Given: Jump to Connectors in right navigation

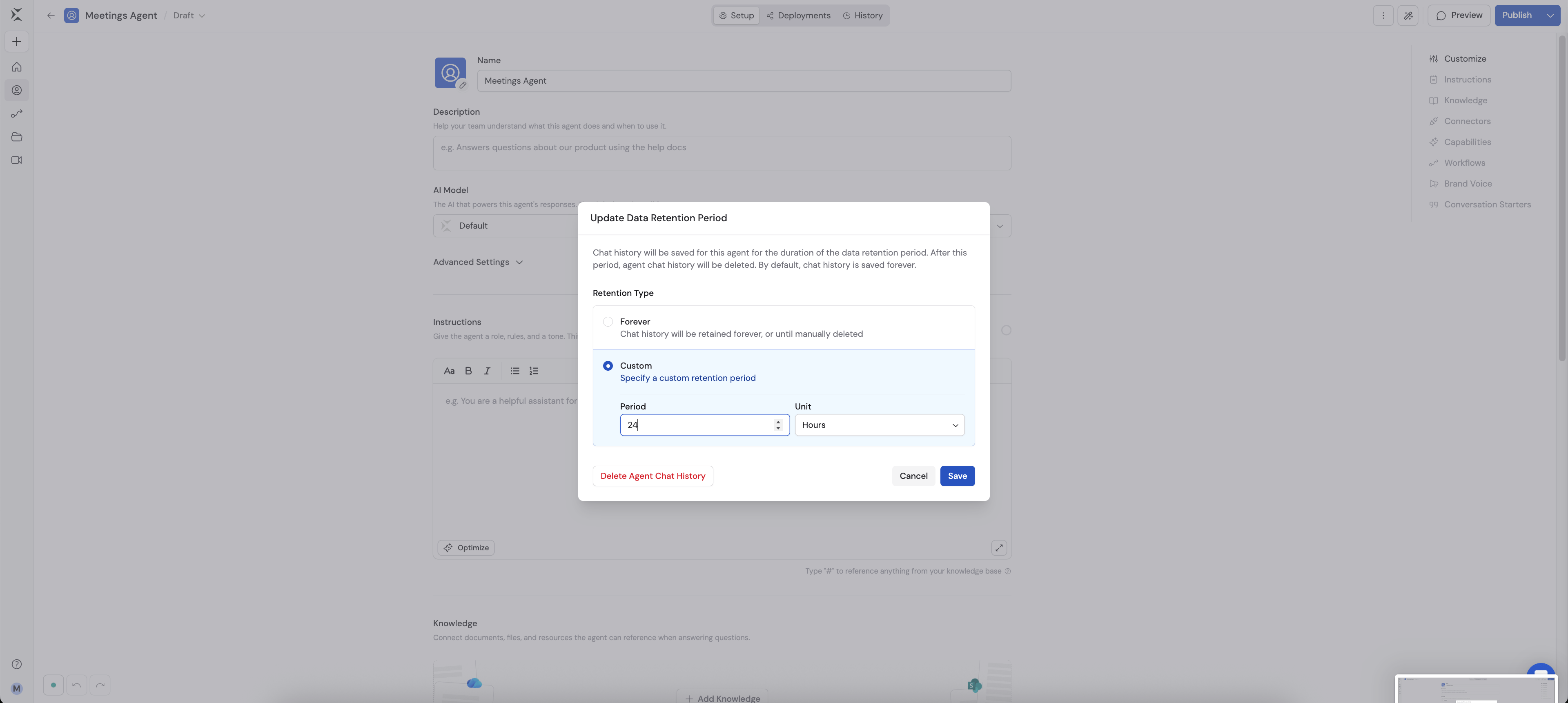Looking at the screenshot, I should tap(1460, 121).
